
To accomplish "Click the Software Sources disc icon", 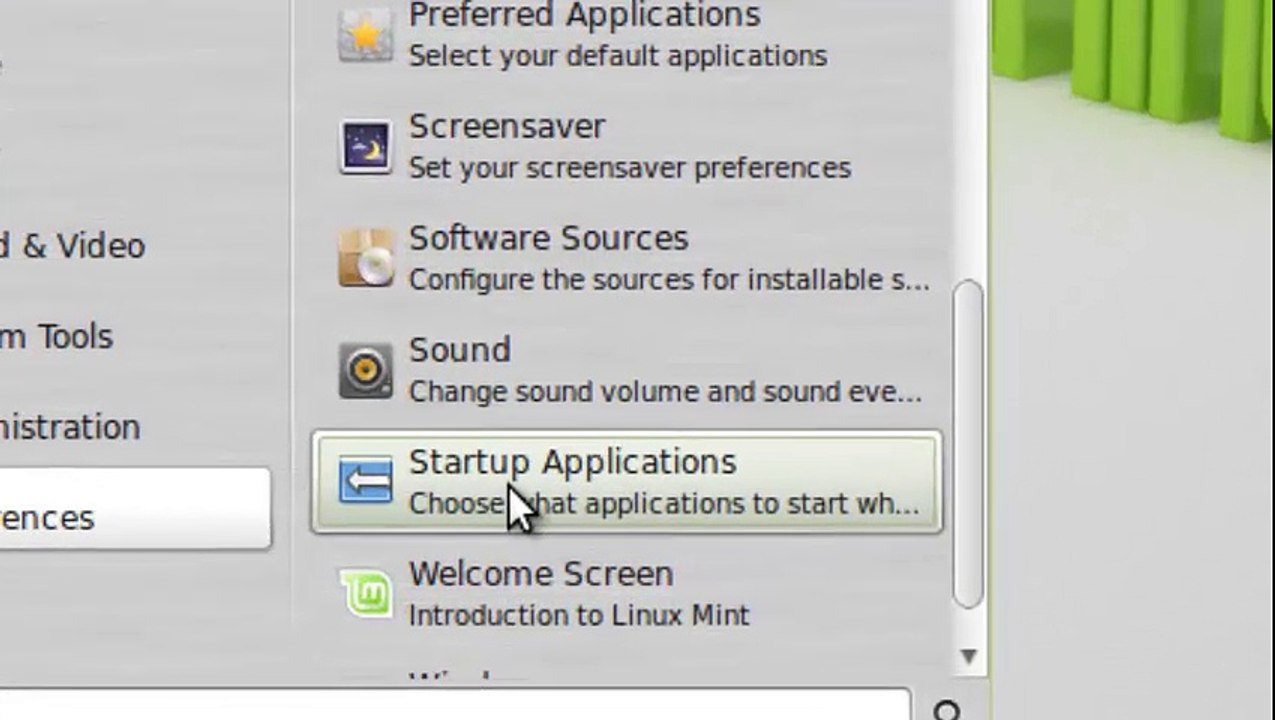I will point(365,258).
